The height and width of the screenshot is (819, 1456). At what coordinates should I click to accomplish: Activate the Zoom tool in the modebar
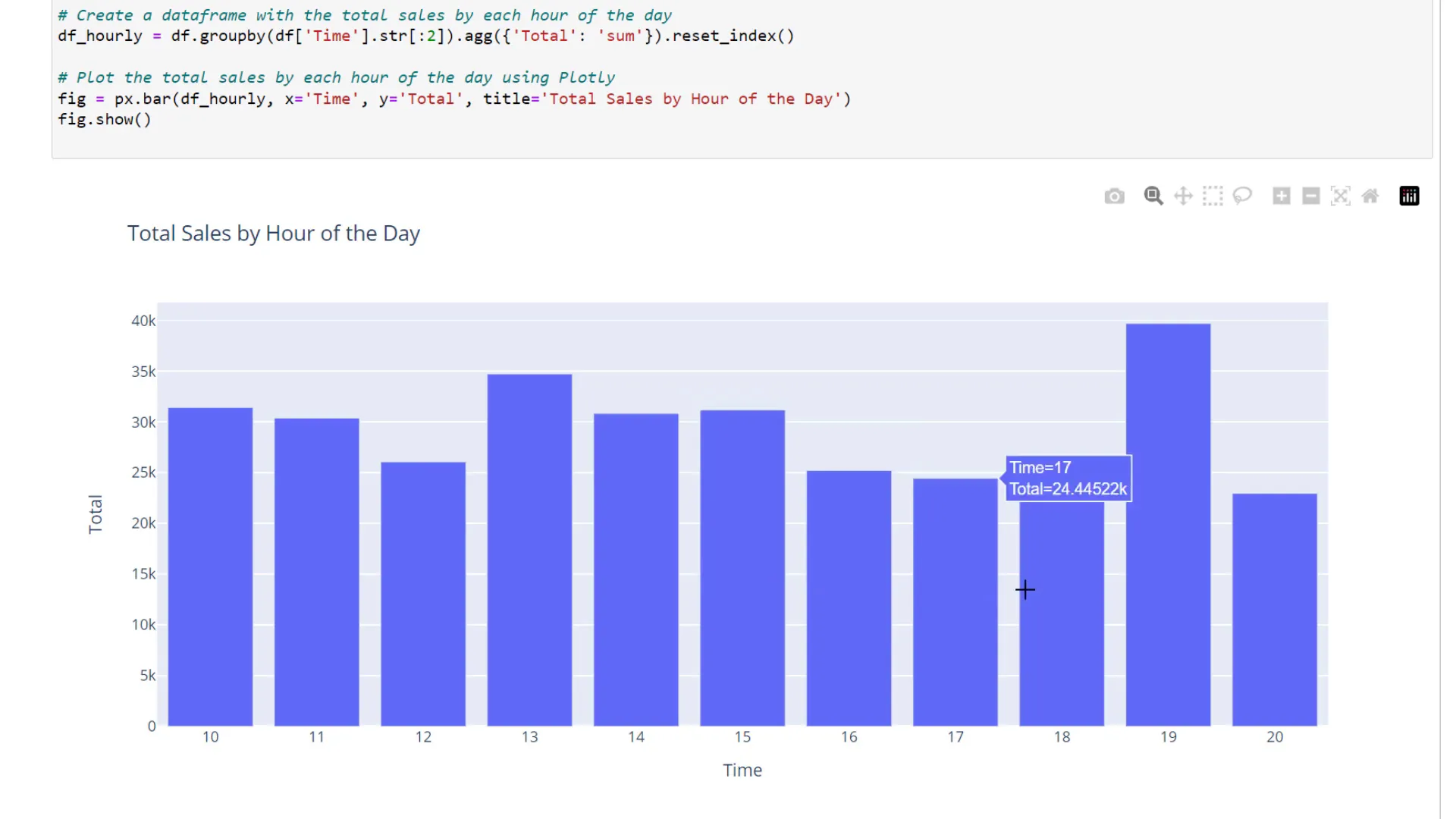coord(1153,196)
